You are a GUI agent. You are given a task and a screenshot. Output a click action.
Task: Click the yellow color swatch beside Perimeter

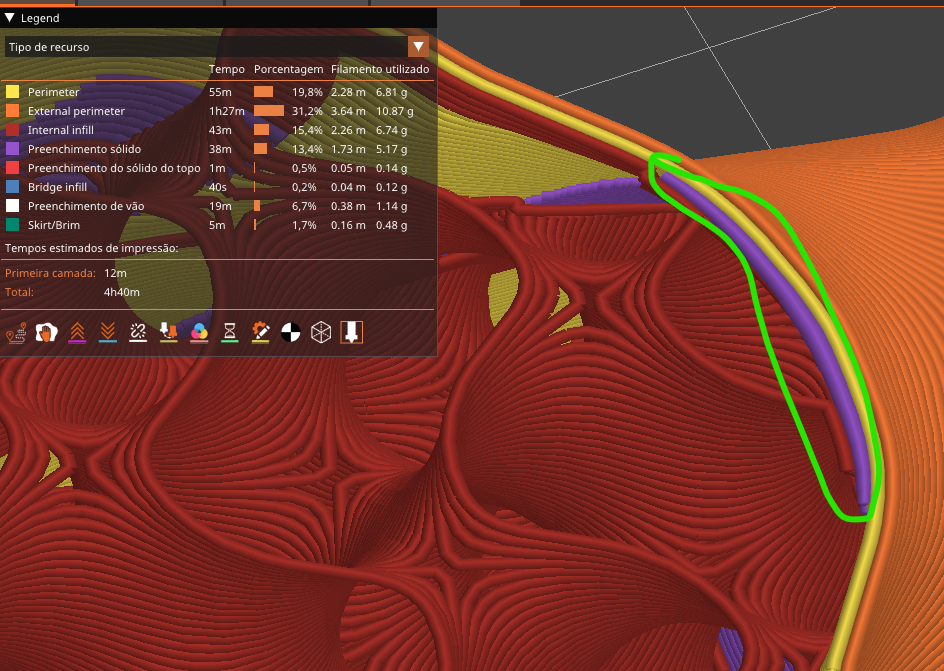(13, 91)
